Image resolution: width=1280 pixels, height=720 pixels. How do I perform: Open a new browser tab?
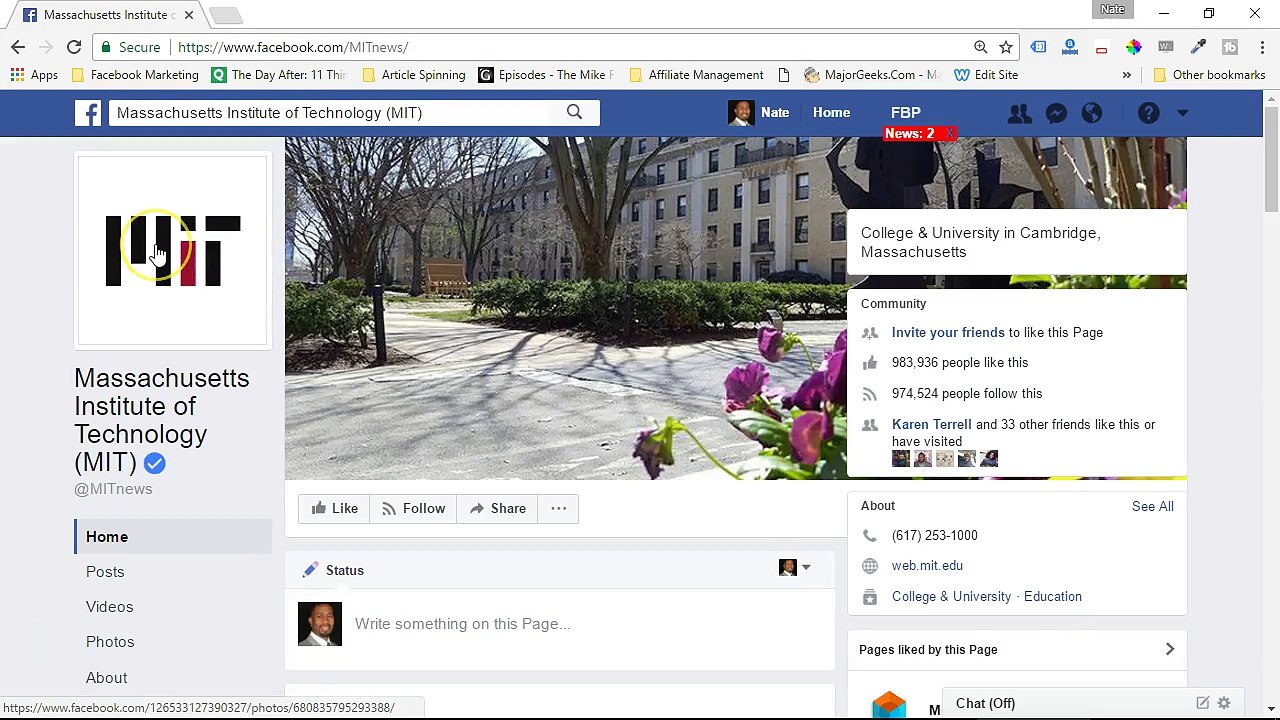point(226,15)
